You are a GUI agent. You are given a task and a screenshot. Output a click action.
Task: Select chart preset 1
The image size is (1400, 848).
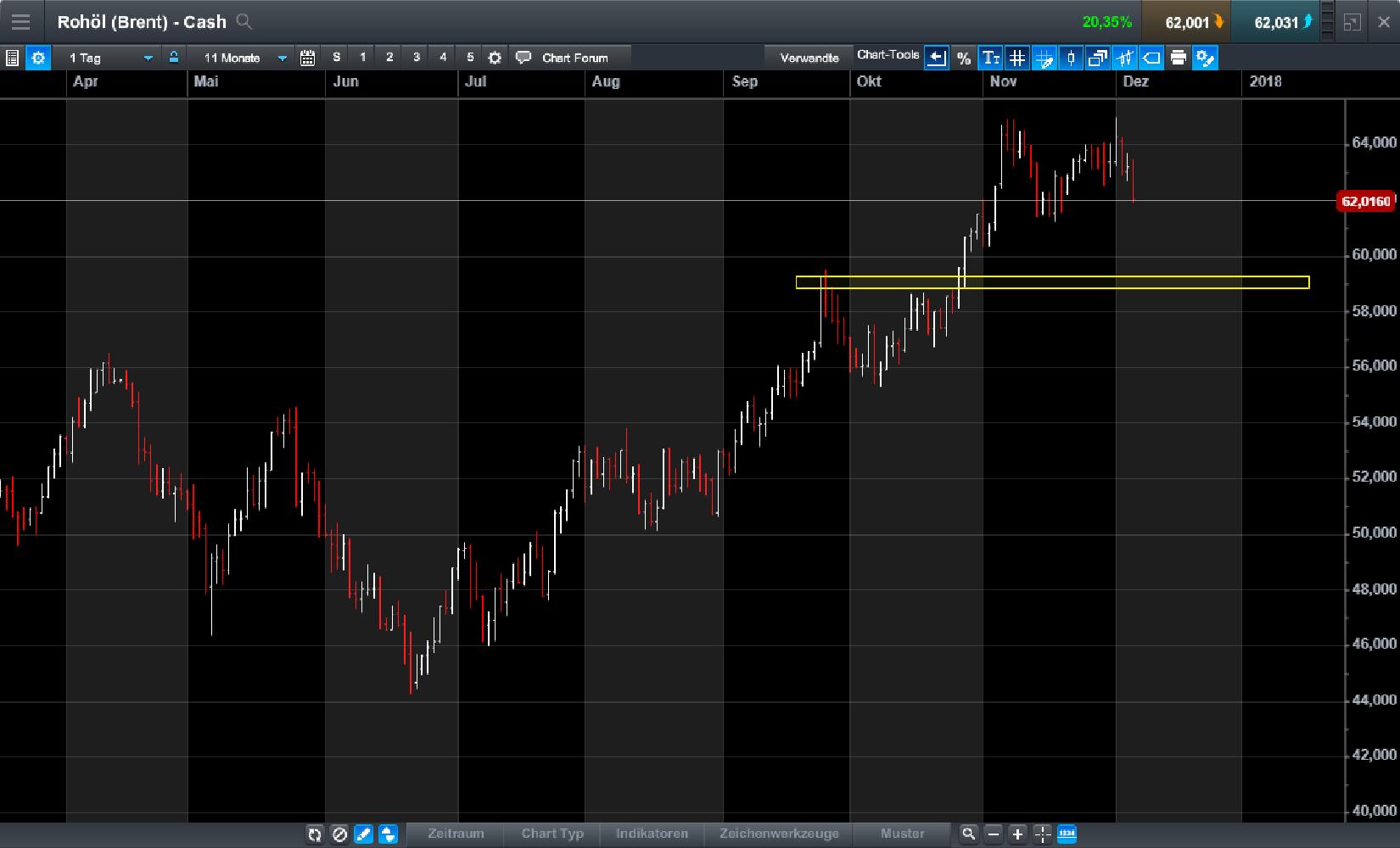(x=363, y=58)
